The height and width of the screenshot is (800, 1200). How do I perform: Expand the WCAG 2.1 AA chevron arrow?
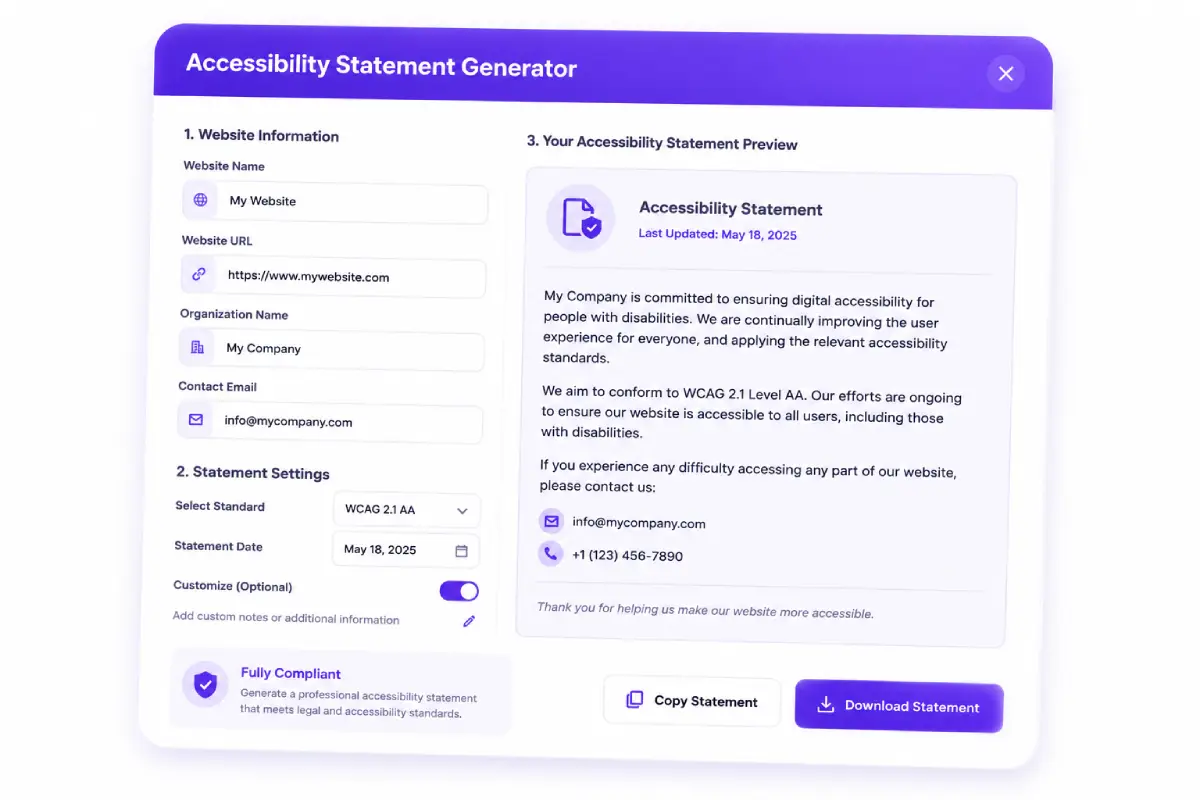(462, 511)
